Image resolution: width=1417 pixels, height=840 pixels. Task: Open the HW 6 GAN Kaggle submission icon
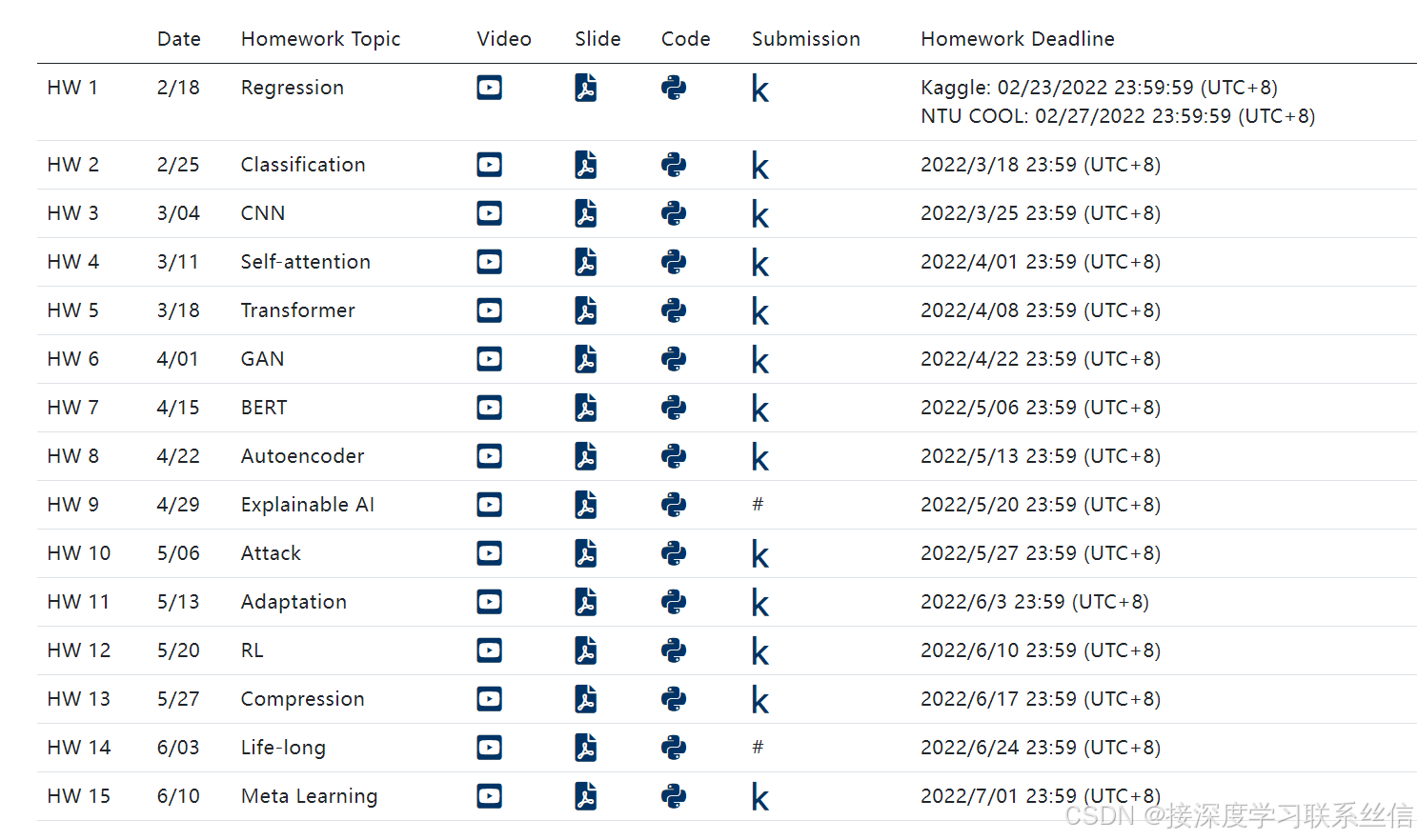[x=759, y=360]
